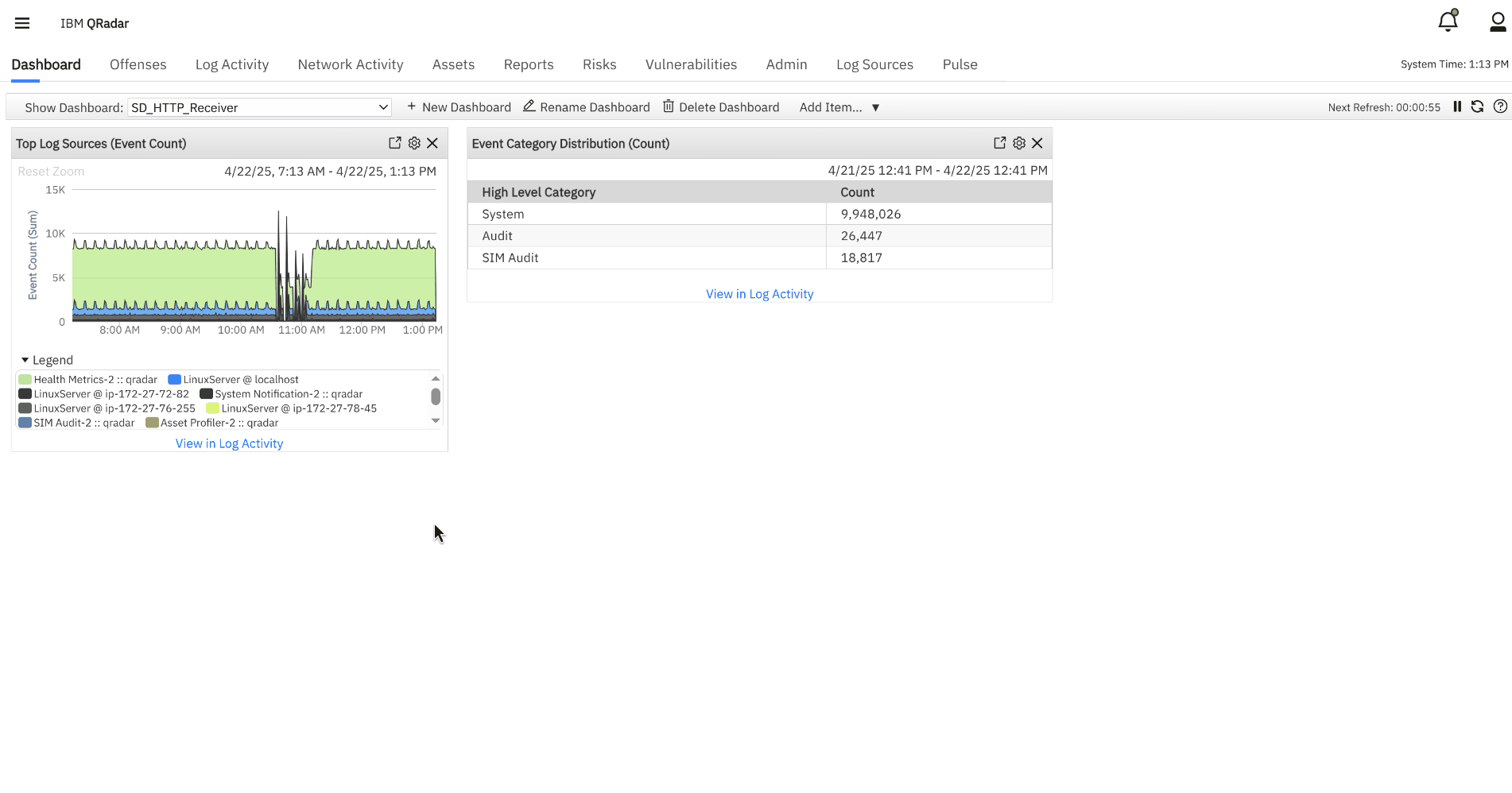Click the legend scroll down arrow
The height and width of the screenshot is (793, 1512).
[436, 421]
